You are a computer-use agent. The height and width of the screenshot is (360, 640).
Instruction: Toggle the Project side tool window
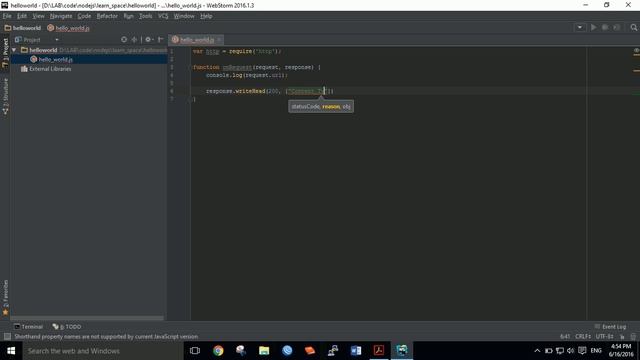pos(5,52)
